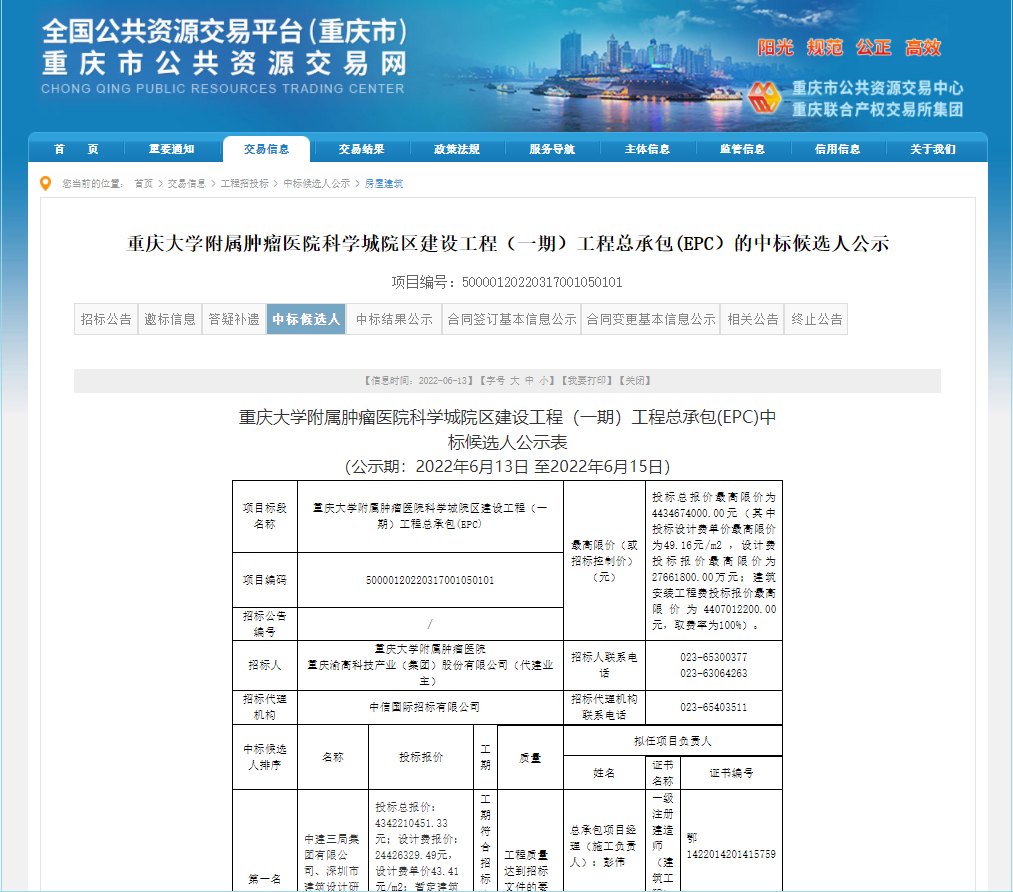The image size is (1013, 892).
Task: Click the 关闭 link in the info bar
Action: pyautogui.click(x=635, y=381)
